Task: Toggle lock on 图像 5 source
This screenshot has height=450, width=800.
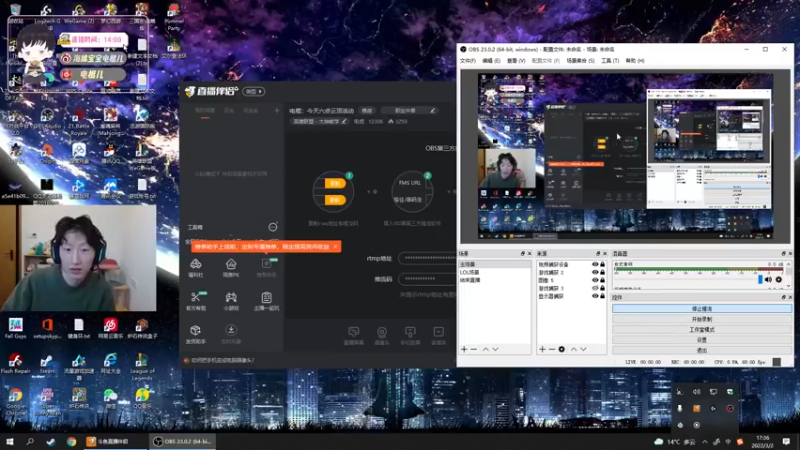Action: [603, 280]
